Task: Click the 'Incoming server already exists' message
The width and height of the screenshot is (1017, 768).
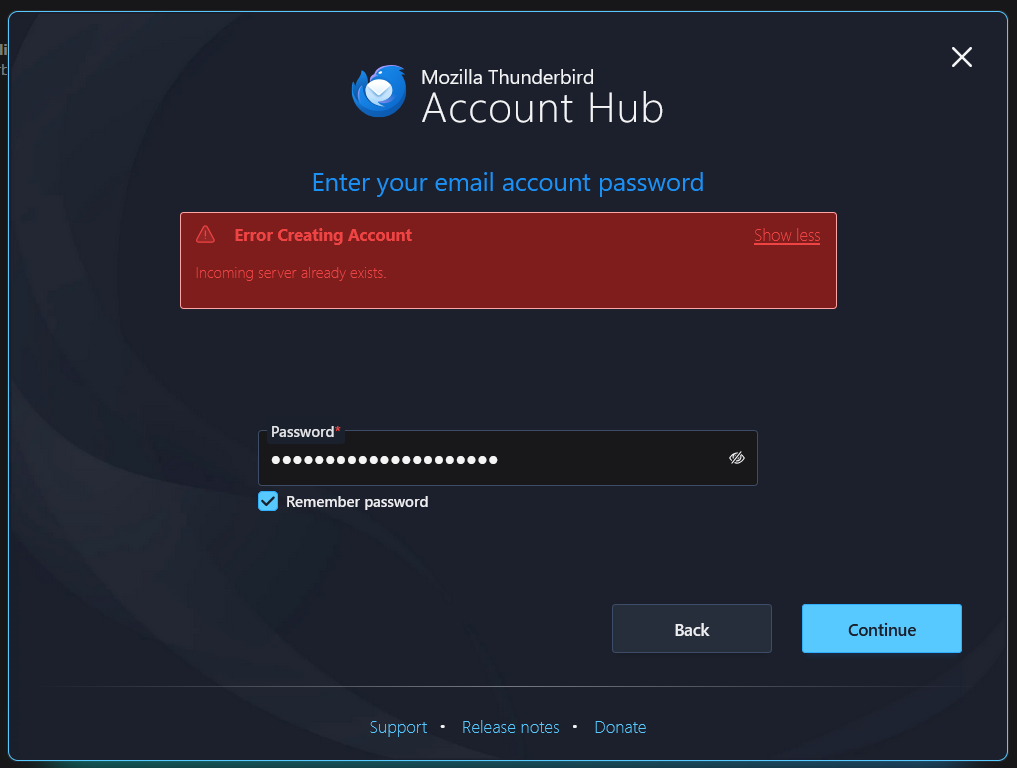Action: 291,273
